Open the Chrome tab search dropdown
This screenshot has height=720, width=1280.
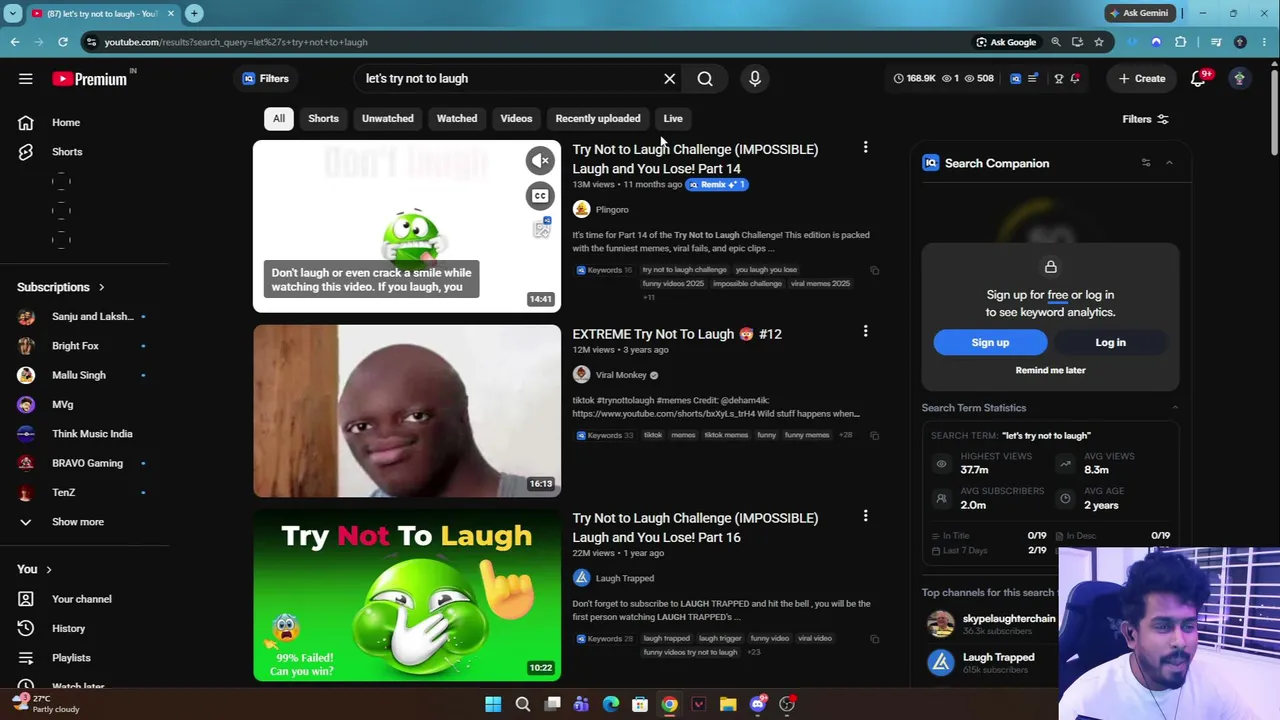14,13
